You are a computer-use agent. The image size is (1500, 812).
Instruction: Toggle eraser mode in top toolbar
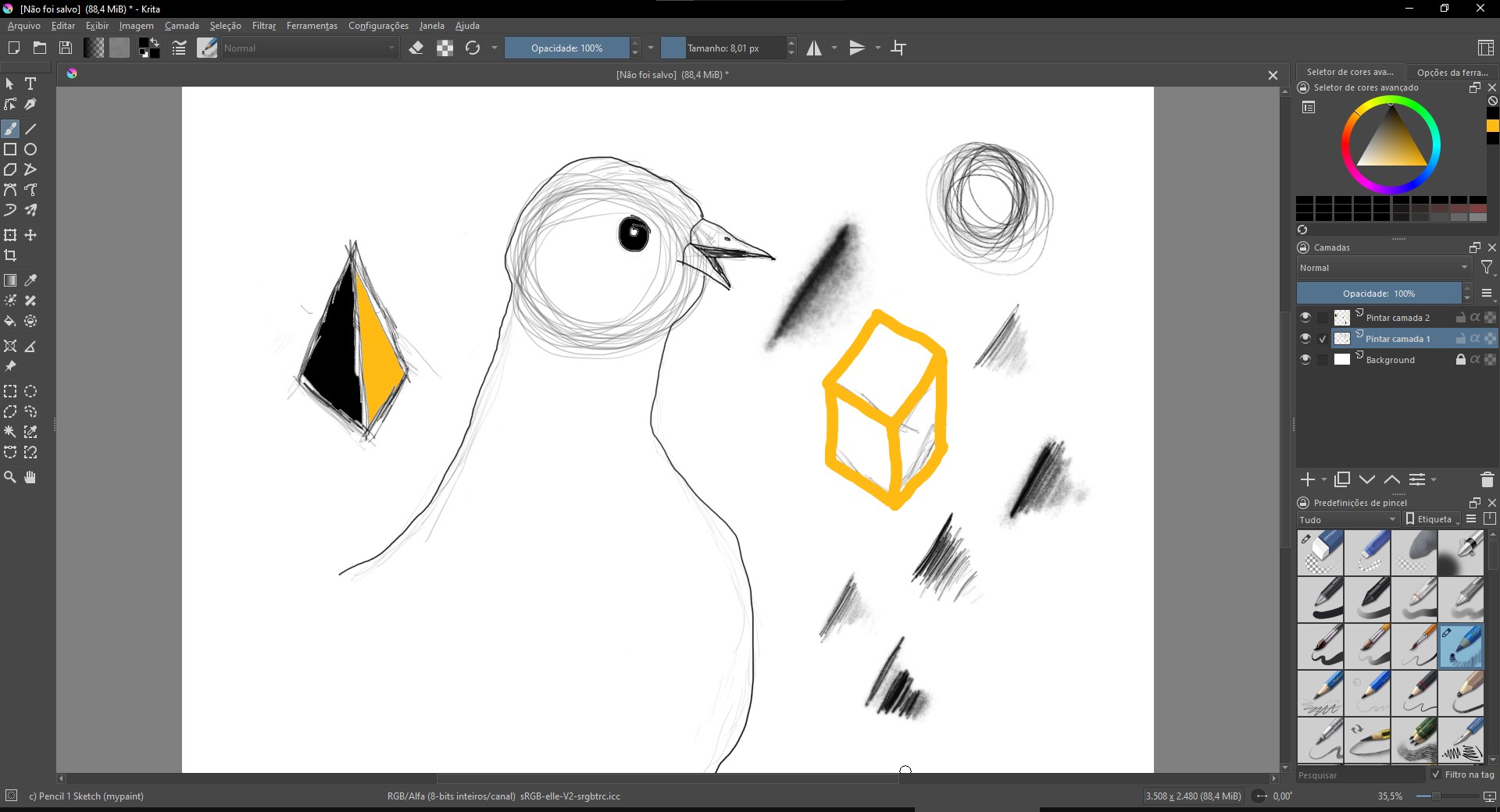416,48
